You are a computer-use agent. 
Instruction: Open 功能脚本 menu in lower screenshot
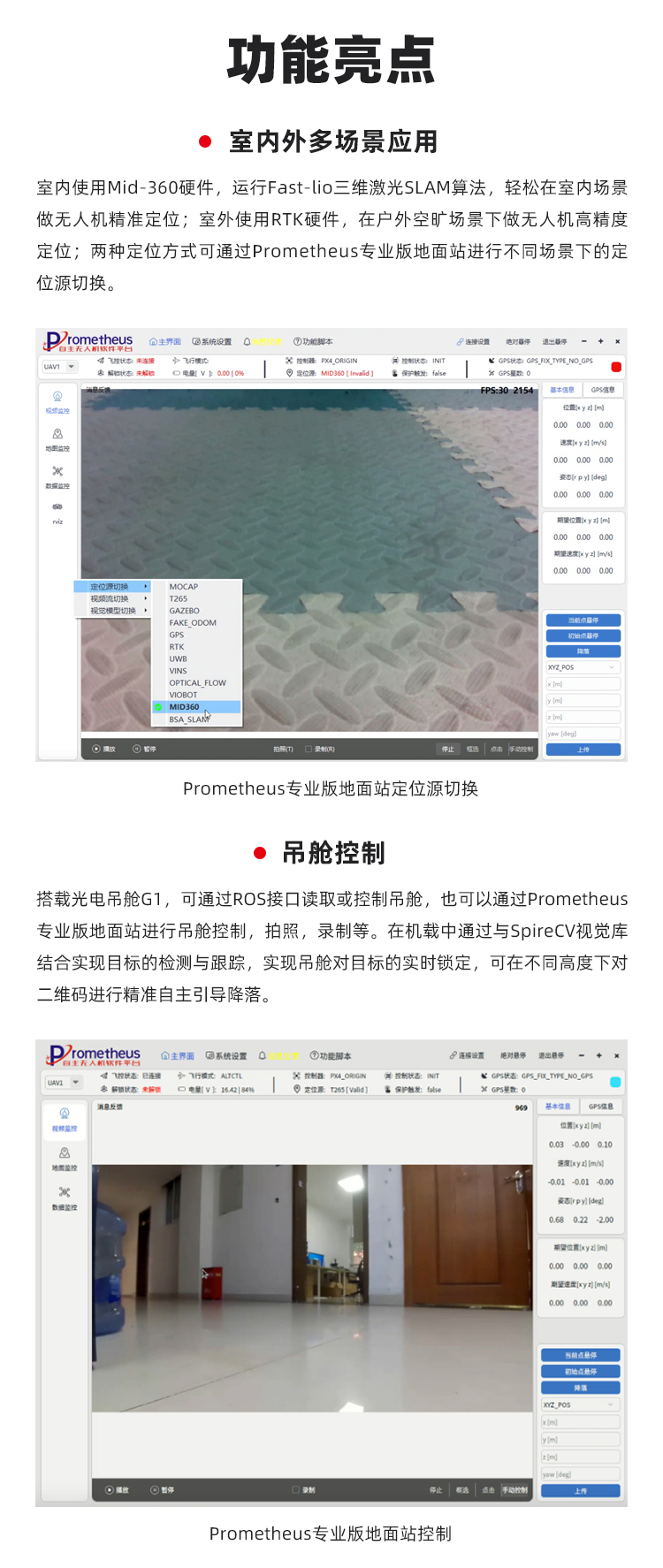(x=331, y=1055)
